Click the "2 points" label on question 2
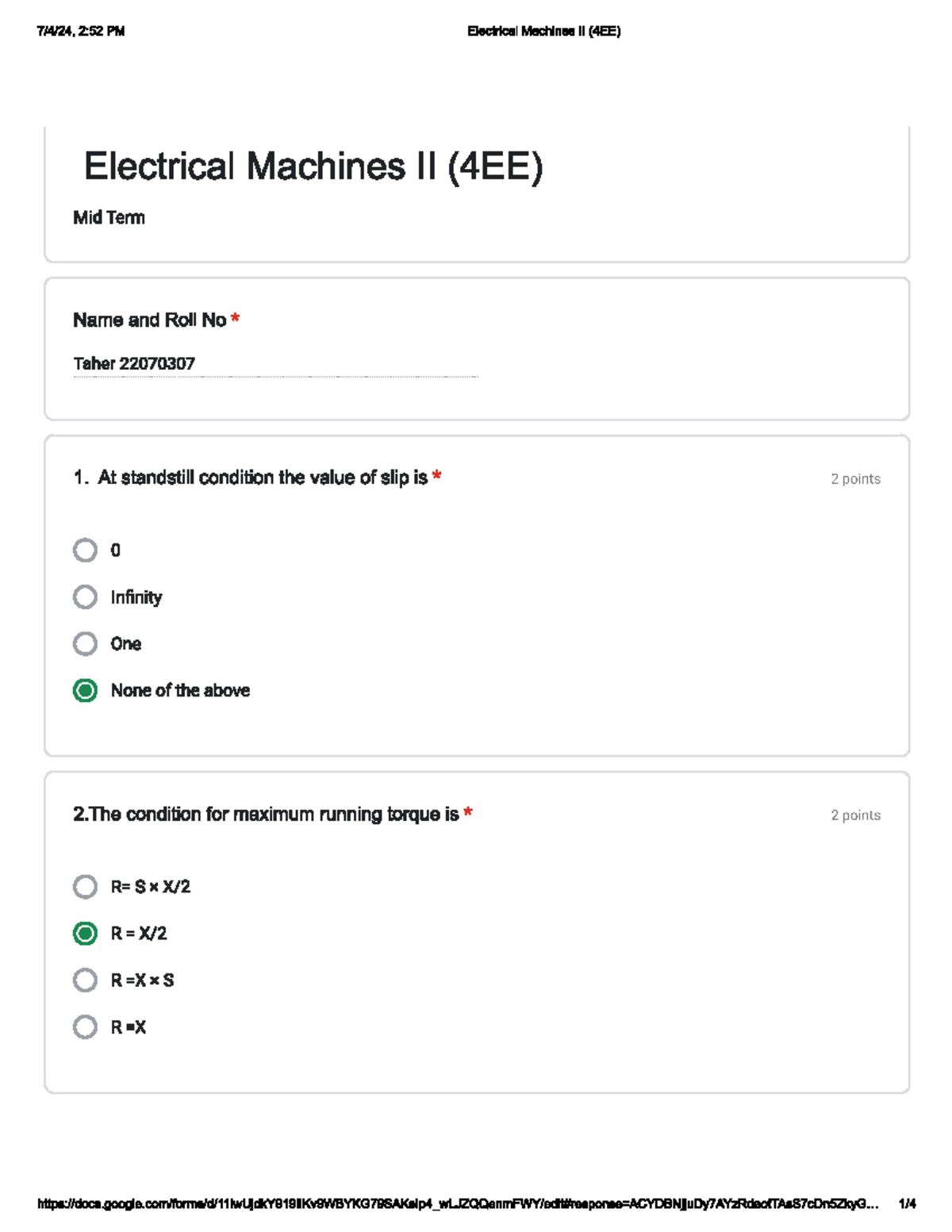The image size is (952, 1232). tap(855, 815)
